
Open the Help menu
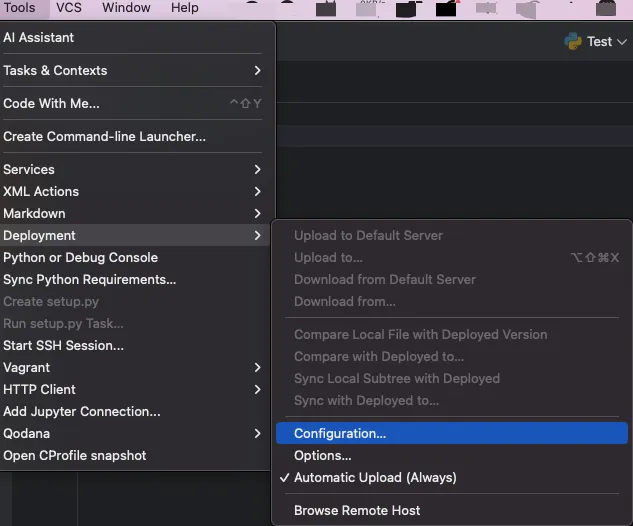click(184, 8)
